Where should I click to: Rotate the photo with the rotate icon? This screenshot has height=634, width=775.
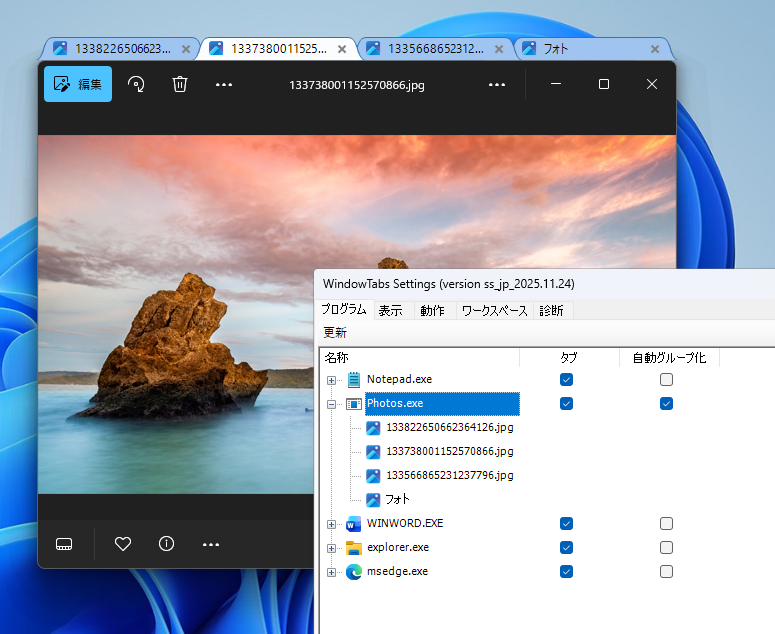[x=136, y=85]
